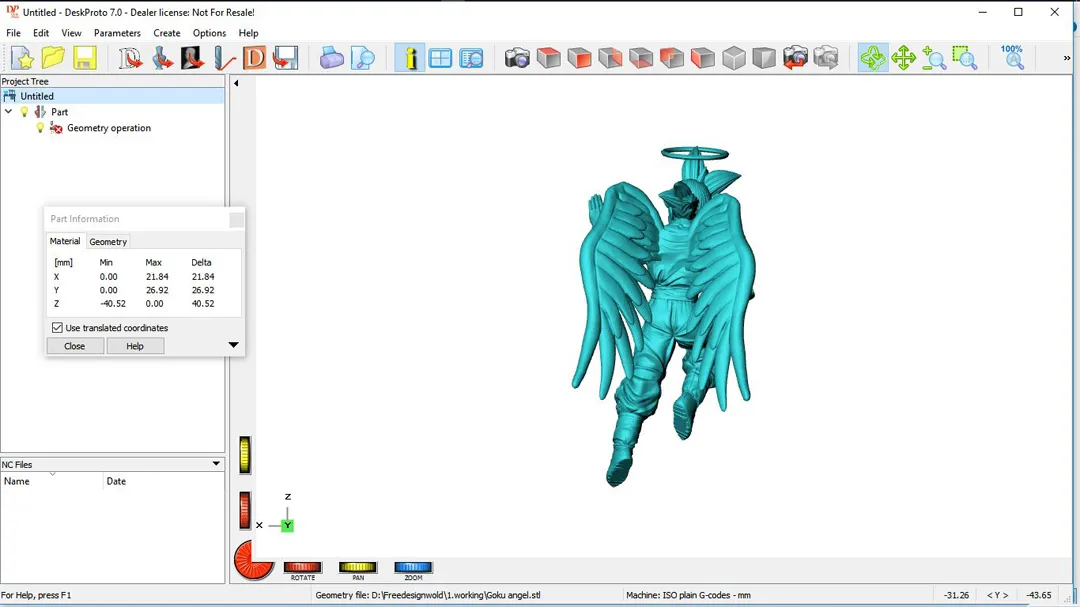Toggle the Part visibility light bulb
The image size is (1080, 607).
coord(25,112)
